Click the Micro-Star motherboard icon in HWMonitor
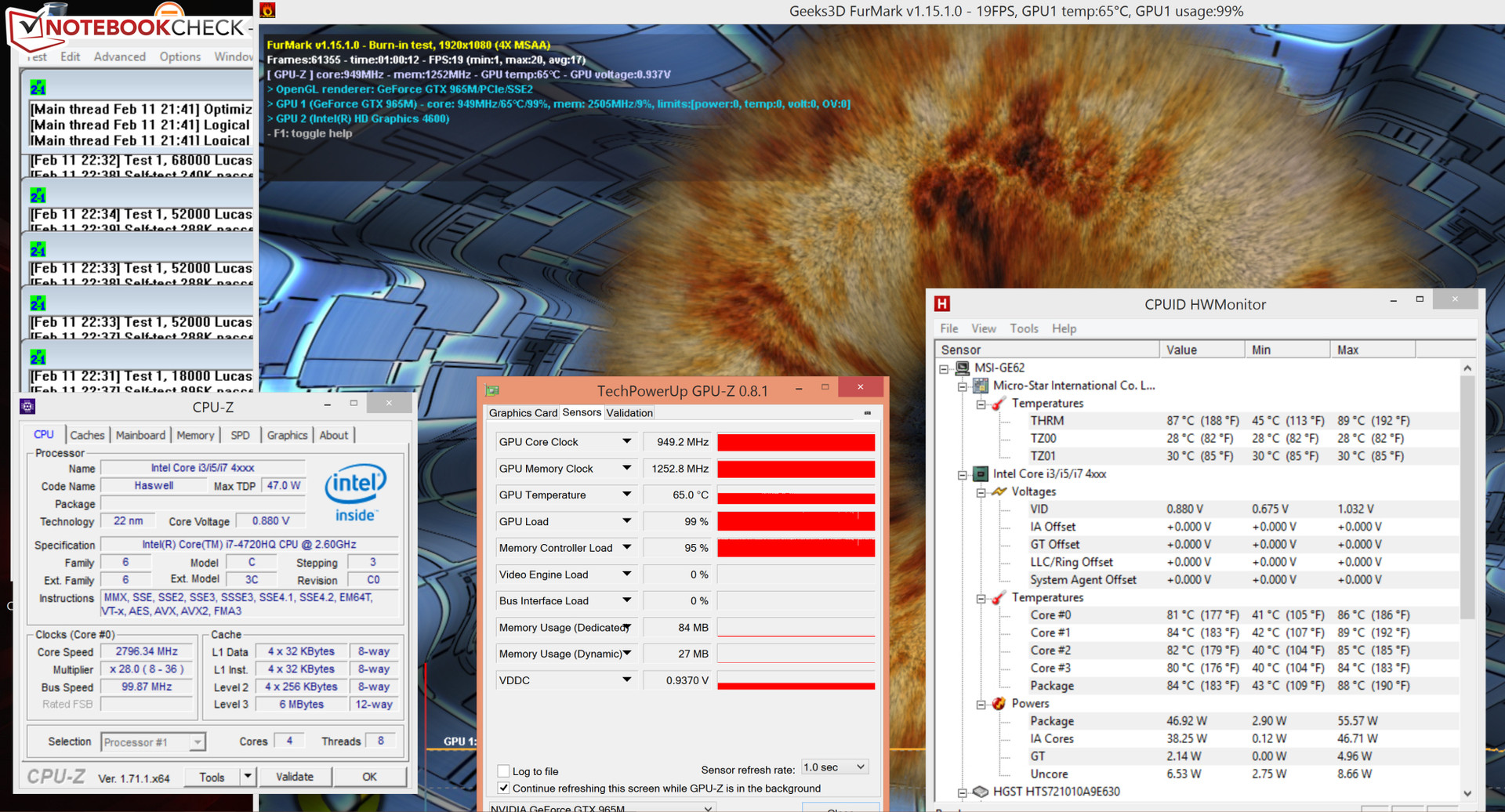1505x812 pixels. pyautogui.click(x=981, y=386)
